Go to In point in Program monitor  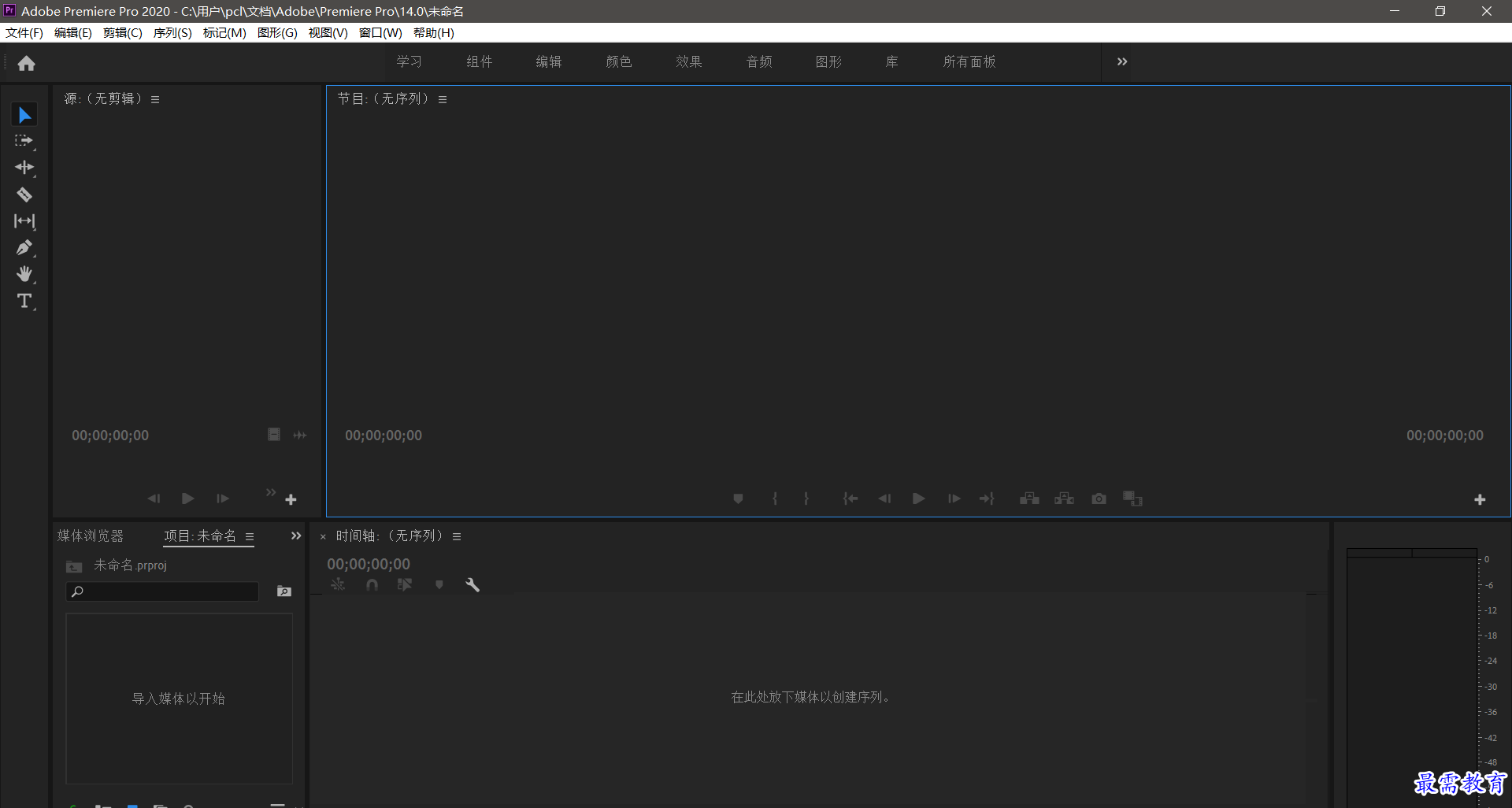pyautogui.click(x=850, y=499)
